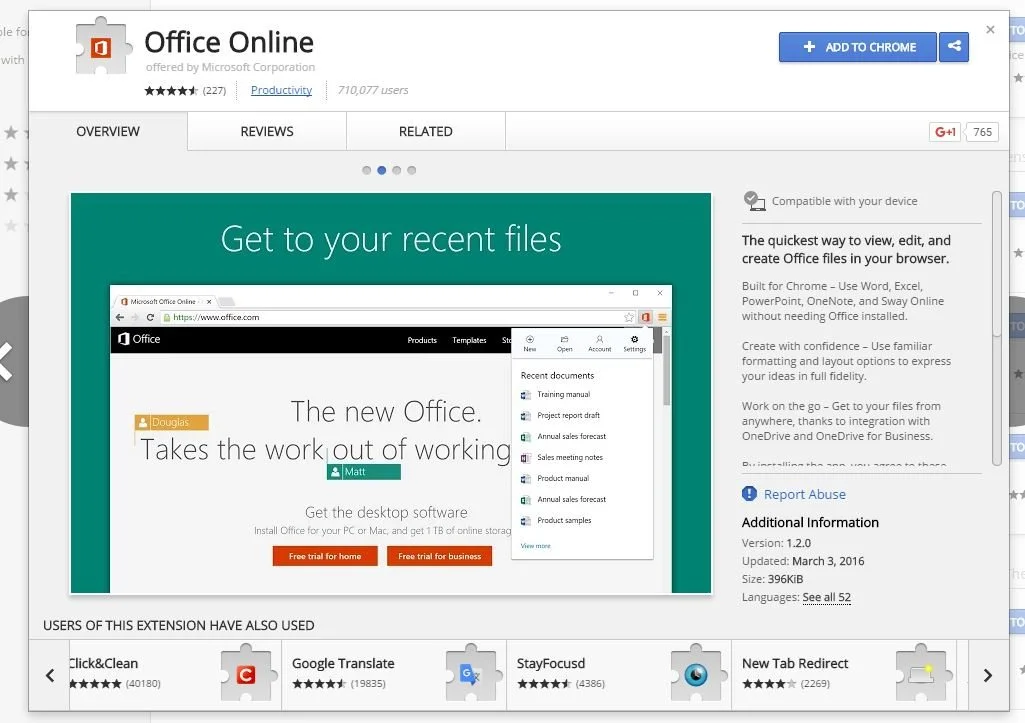Click the Google Translate (19835) rating count
The image size is (1025, 723).
point(368,684)
